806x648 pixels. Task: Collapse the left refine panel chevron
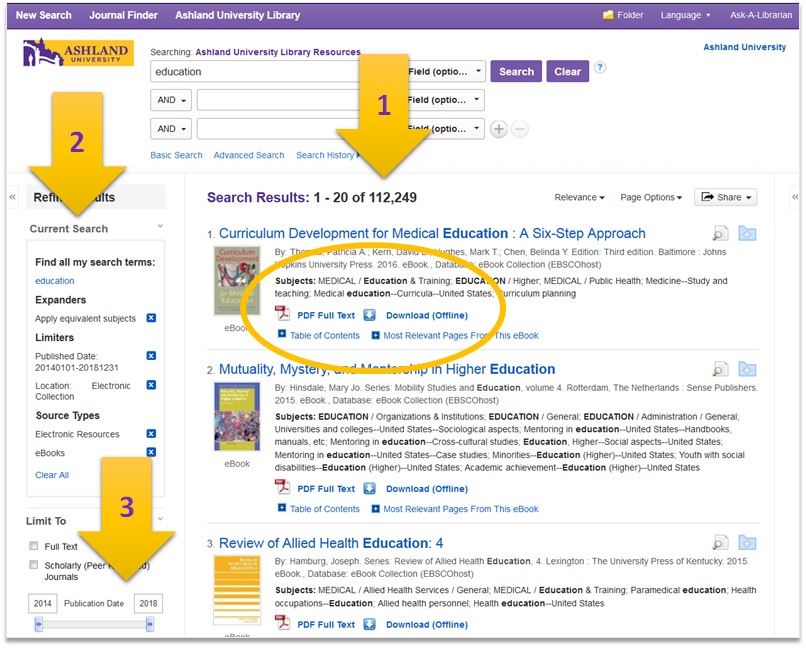12,197
